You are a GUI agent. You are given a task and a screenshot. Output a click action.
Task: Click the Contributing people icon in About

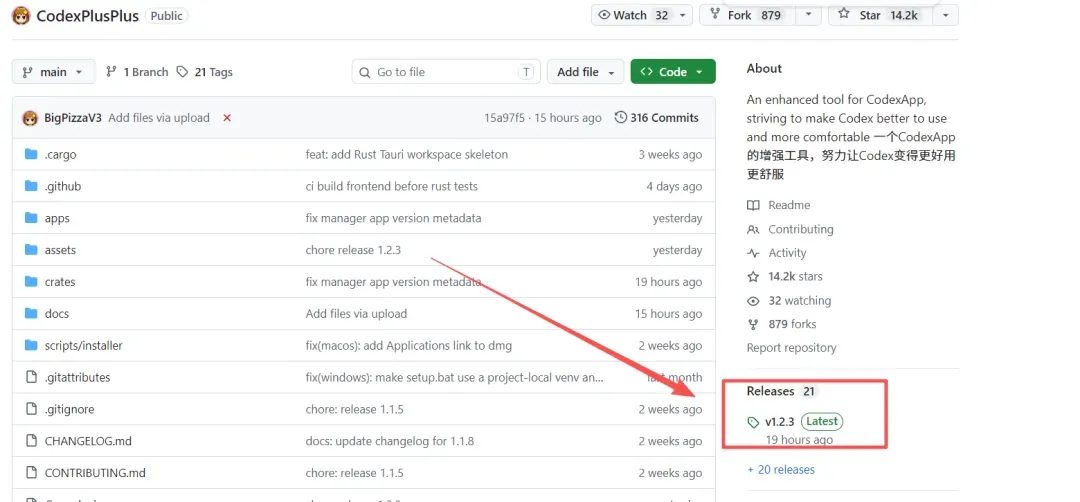(754, 229)
